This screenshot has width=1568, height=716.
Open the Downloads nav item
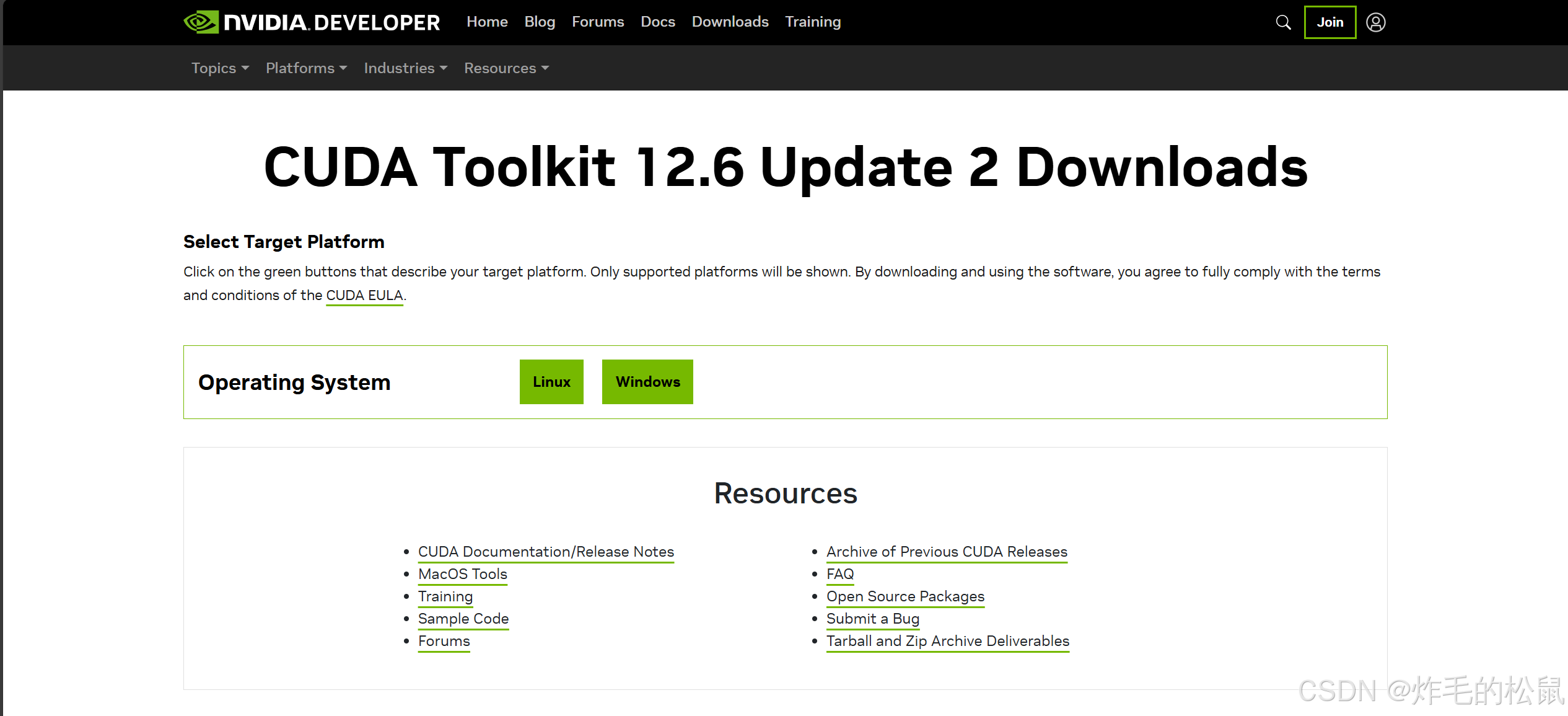coord(730,22)
